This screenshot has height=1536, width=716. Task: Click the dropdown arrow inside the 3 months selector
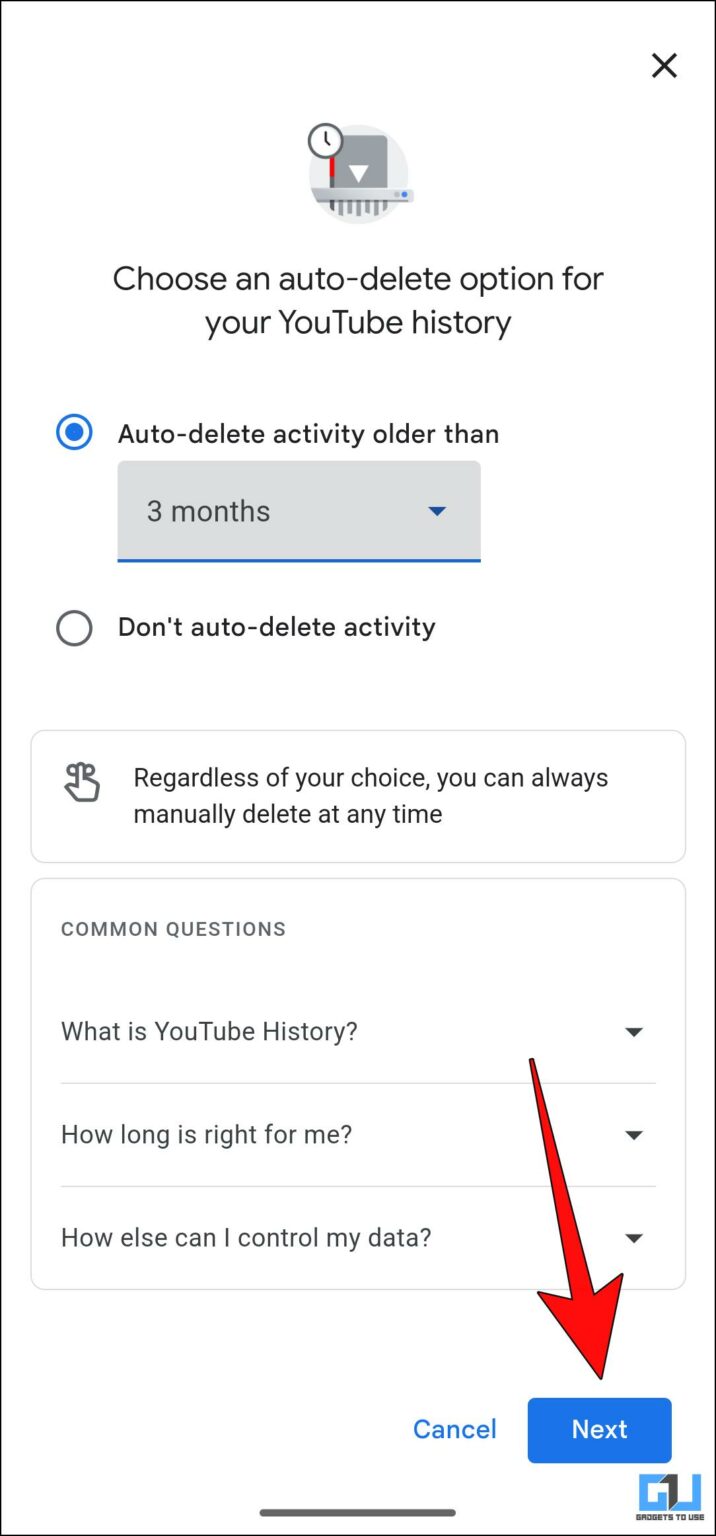point(437,511)
